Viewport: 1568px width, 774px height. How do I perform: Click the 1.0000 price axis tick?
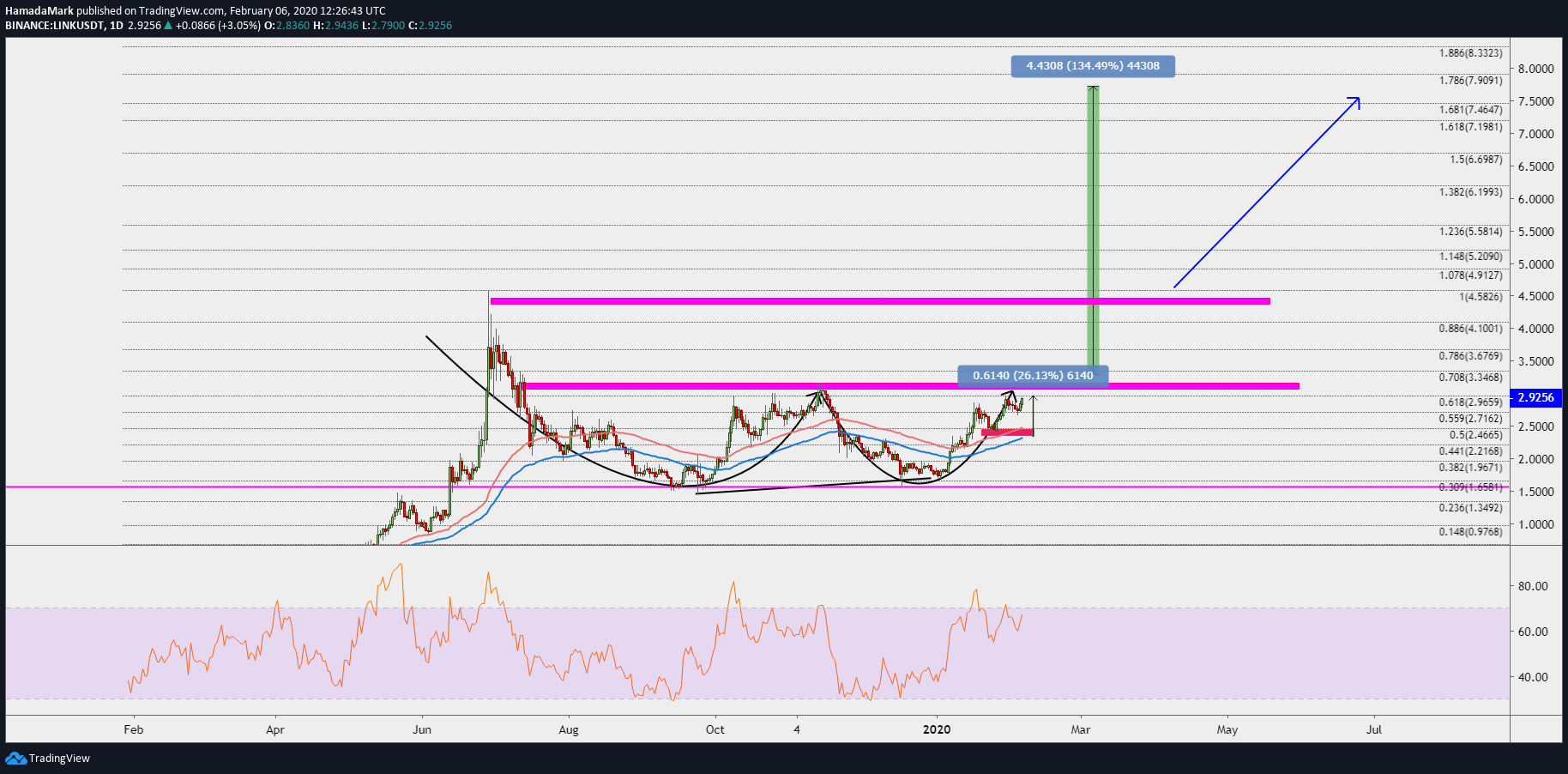point(1536,524)
